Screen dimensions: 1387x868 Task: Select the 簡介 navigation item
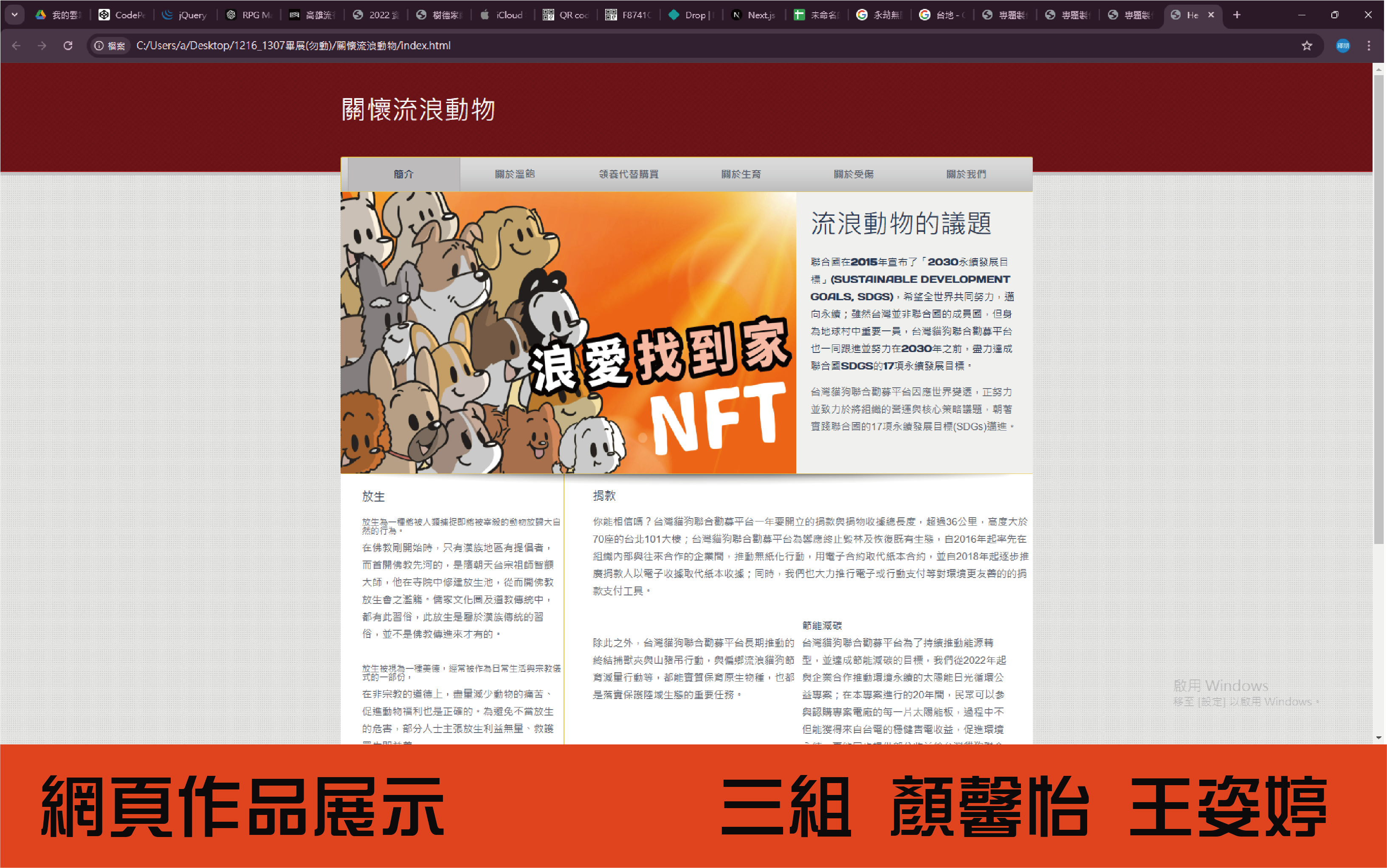403,174
